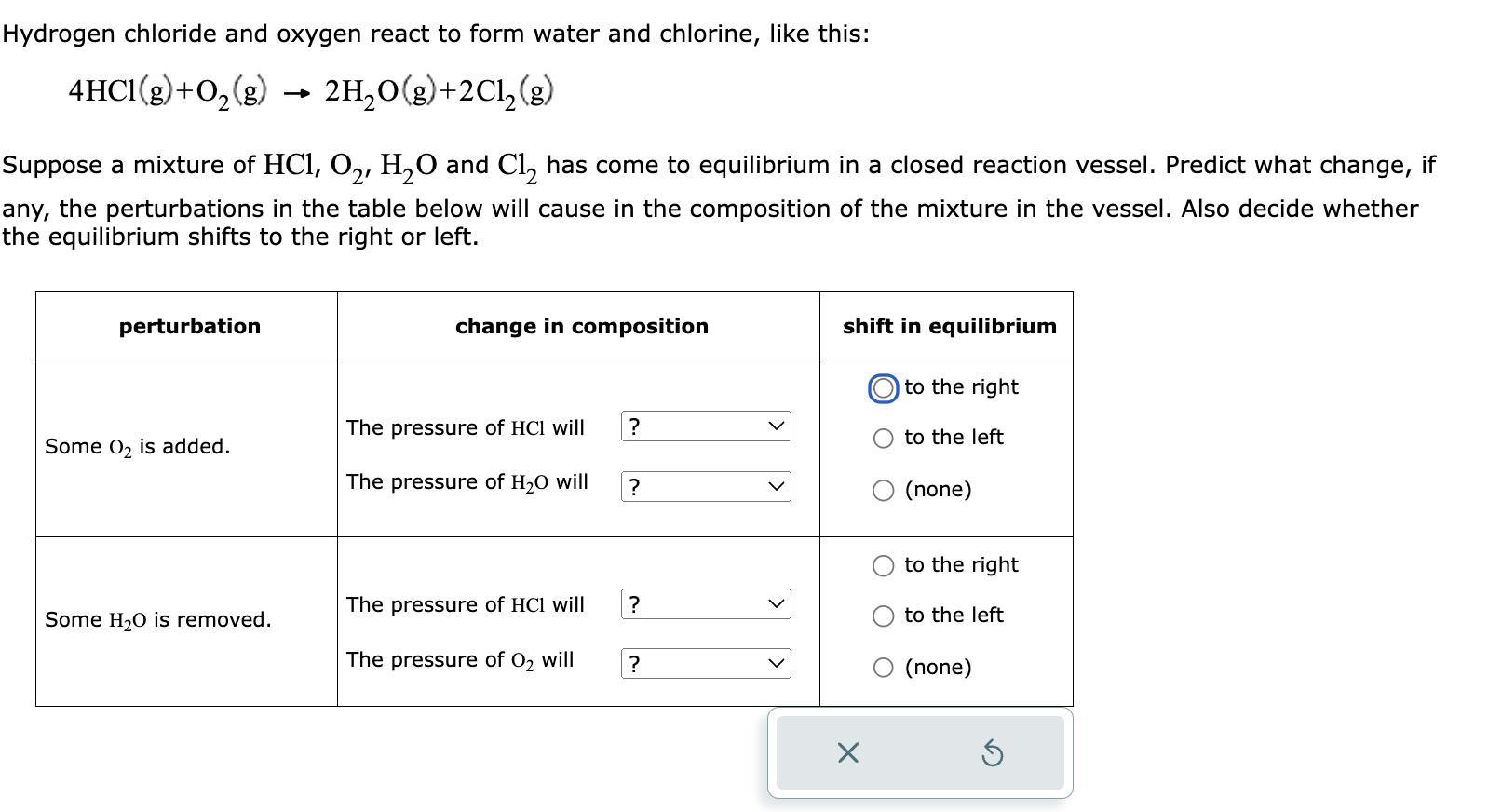
Task: Select "to the left" for the O2 added perturbation
Action: pos(882,439)
